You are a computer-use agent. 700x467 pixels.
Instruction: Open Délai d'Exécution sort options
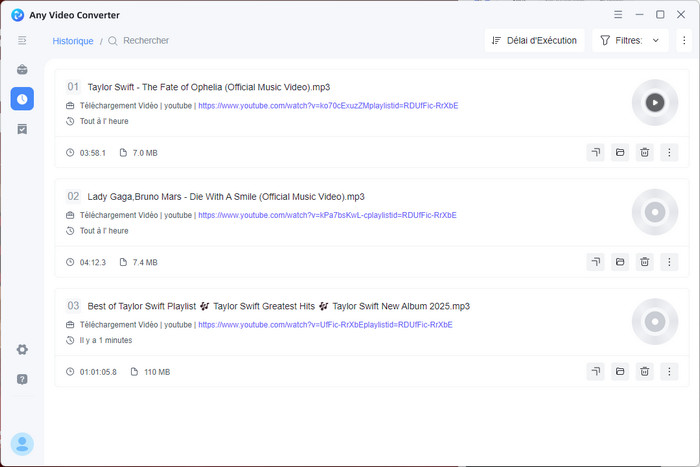535,41
